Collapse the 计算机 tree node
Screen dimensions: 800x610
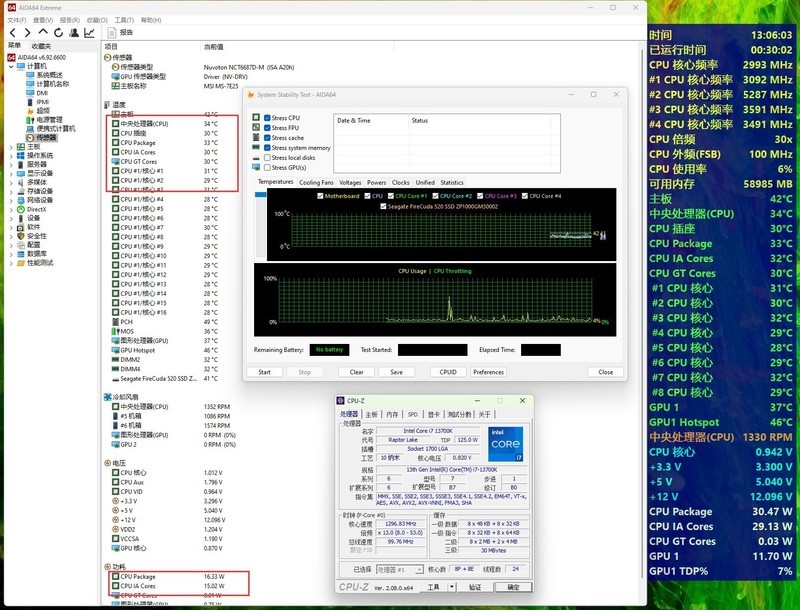coord(10,66)
